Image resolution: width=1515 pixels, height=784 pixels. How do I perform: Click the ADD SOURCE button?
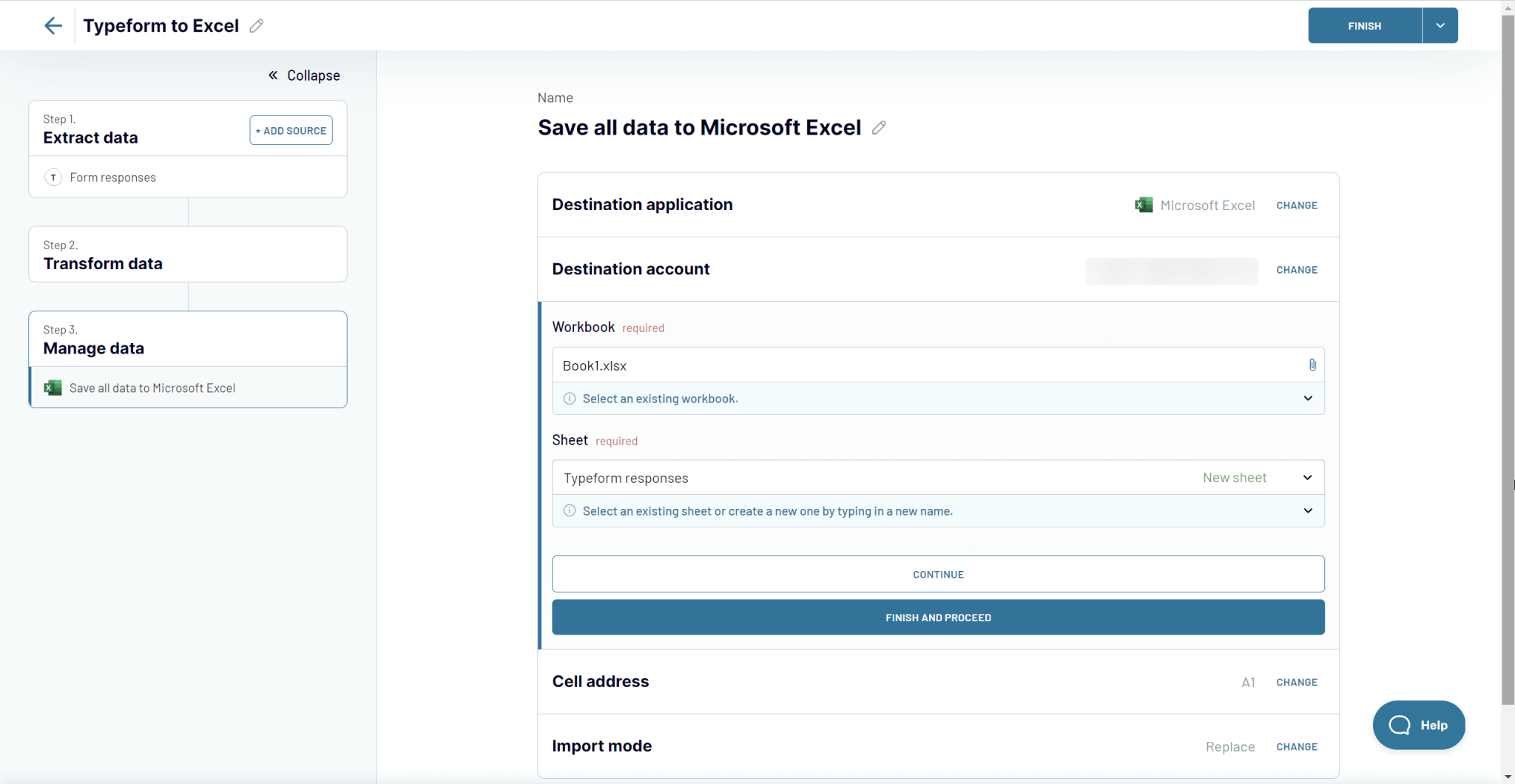290,130
